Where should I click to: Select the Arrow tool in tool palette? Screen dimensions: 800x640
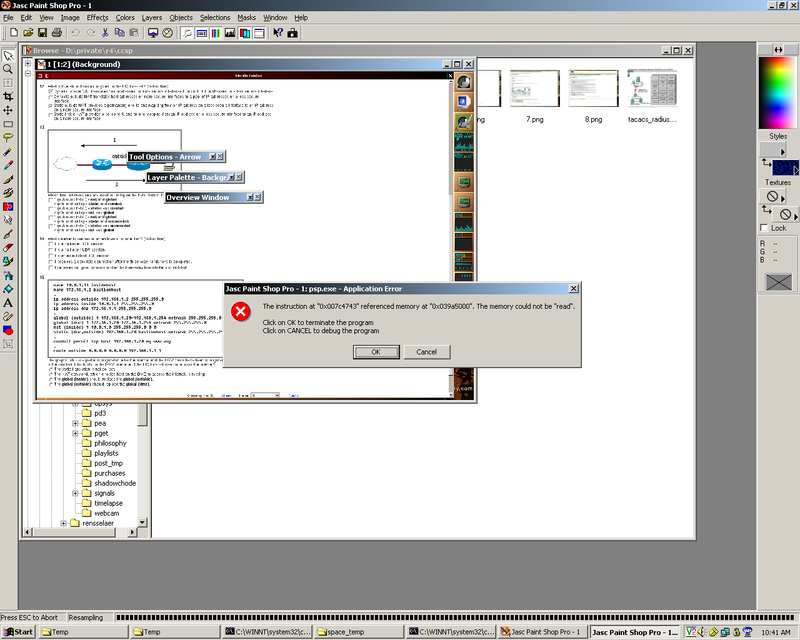tap(8, 56)
